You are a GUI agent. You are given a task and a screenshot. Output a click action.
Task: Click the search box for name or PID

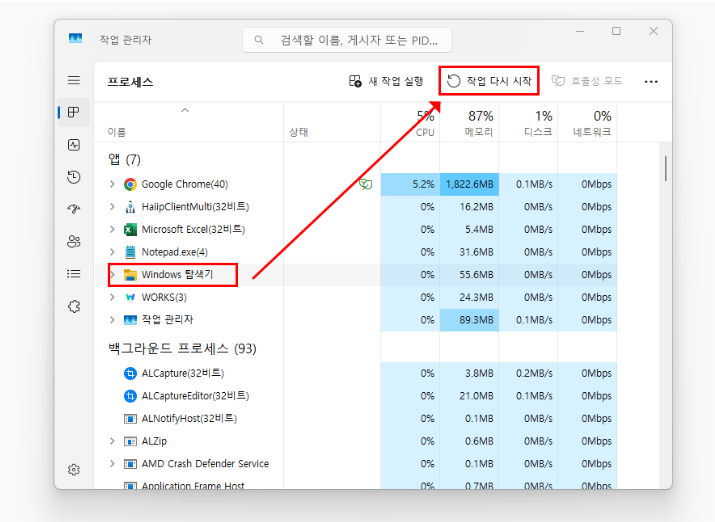(x=347, y=40)
